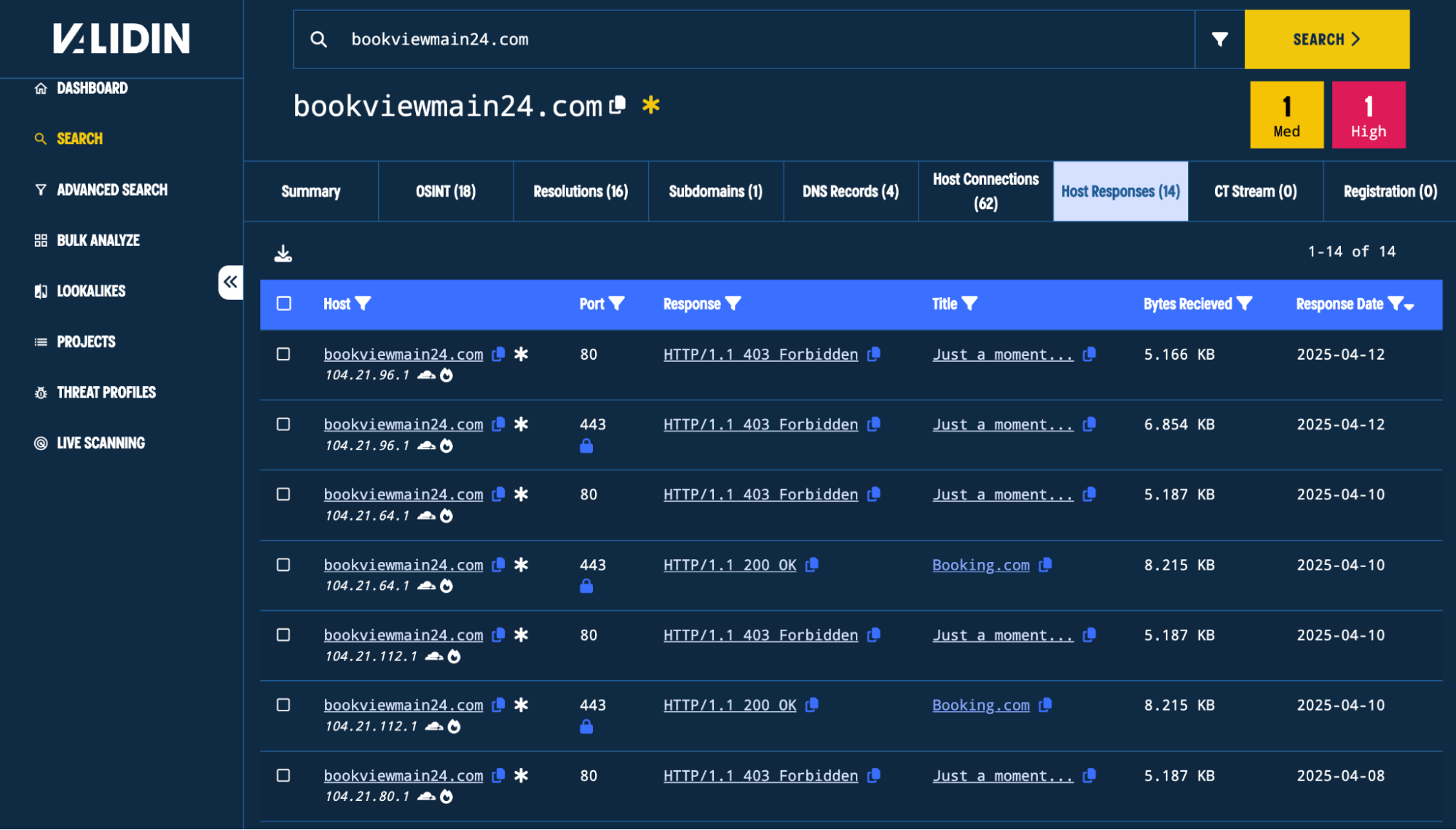Open search filter funnel next to search box
The width and height of the screenshot is (1456, 830).
point(1220,39)
